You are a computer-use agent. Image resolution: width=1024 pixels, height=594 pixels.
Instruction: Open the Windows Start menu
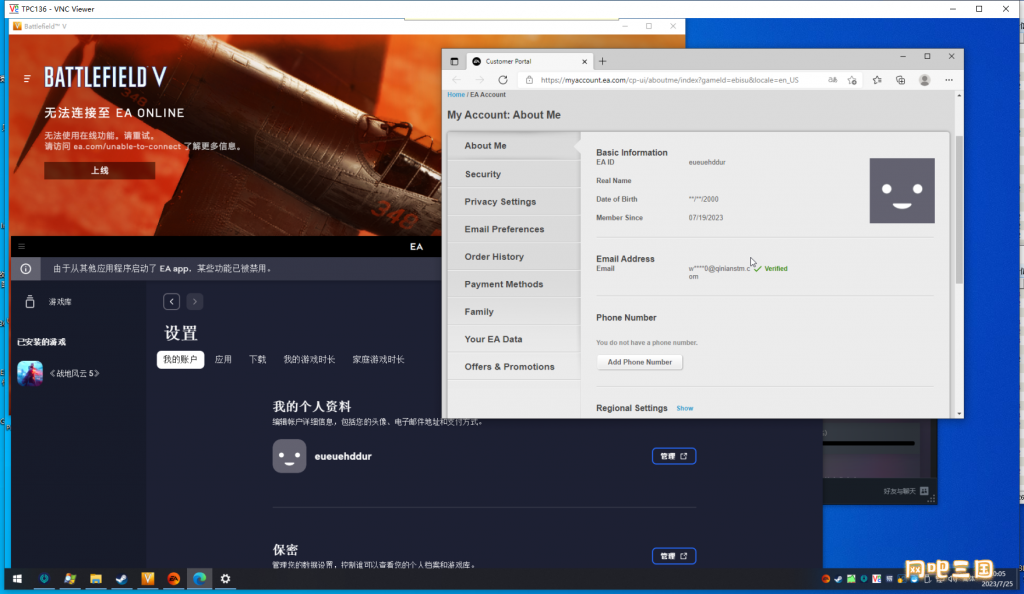click(18, 579)
